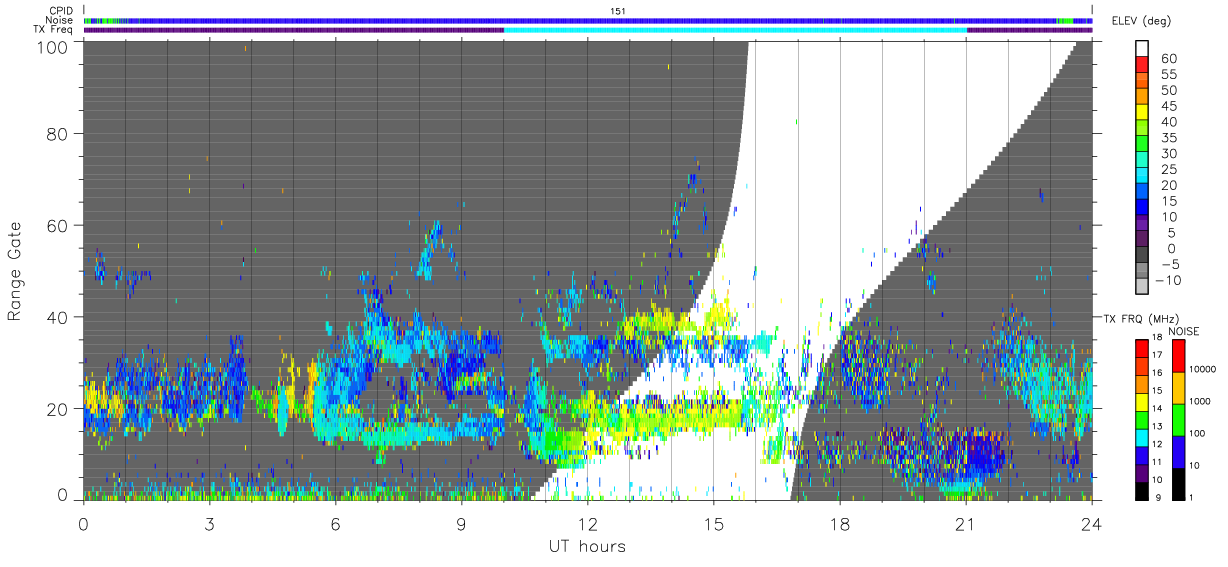1228x567 pixels.
Task: Click the 'CPID' label at the top left
Action: pos(61,10)
